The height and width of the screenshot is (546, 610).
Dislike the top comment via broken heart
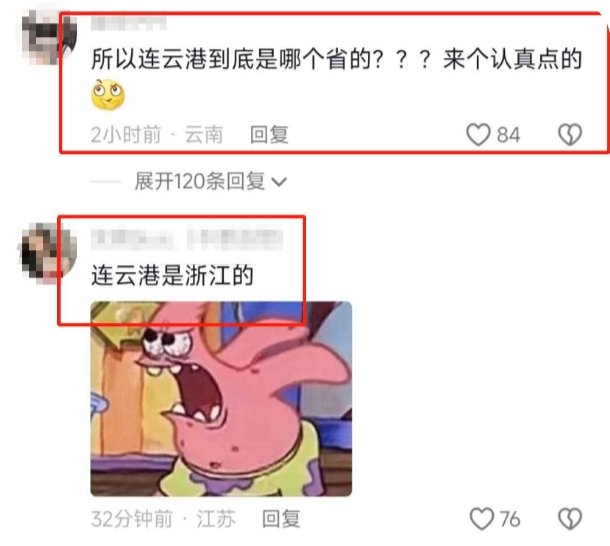pos(570,135)
